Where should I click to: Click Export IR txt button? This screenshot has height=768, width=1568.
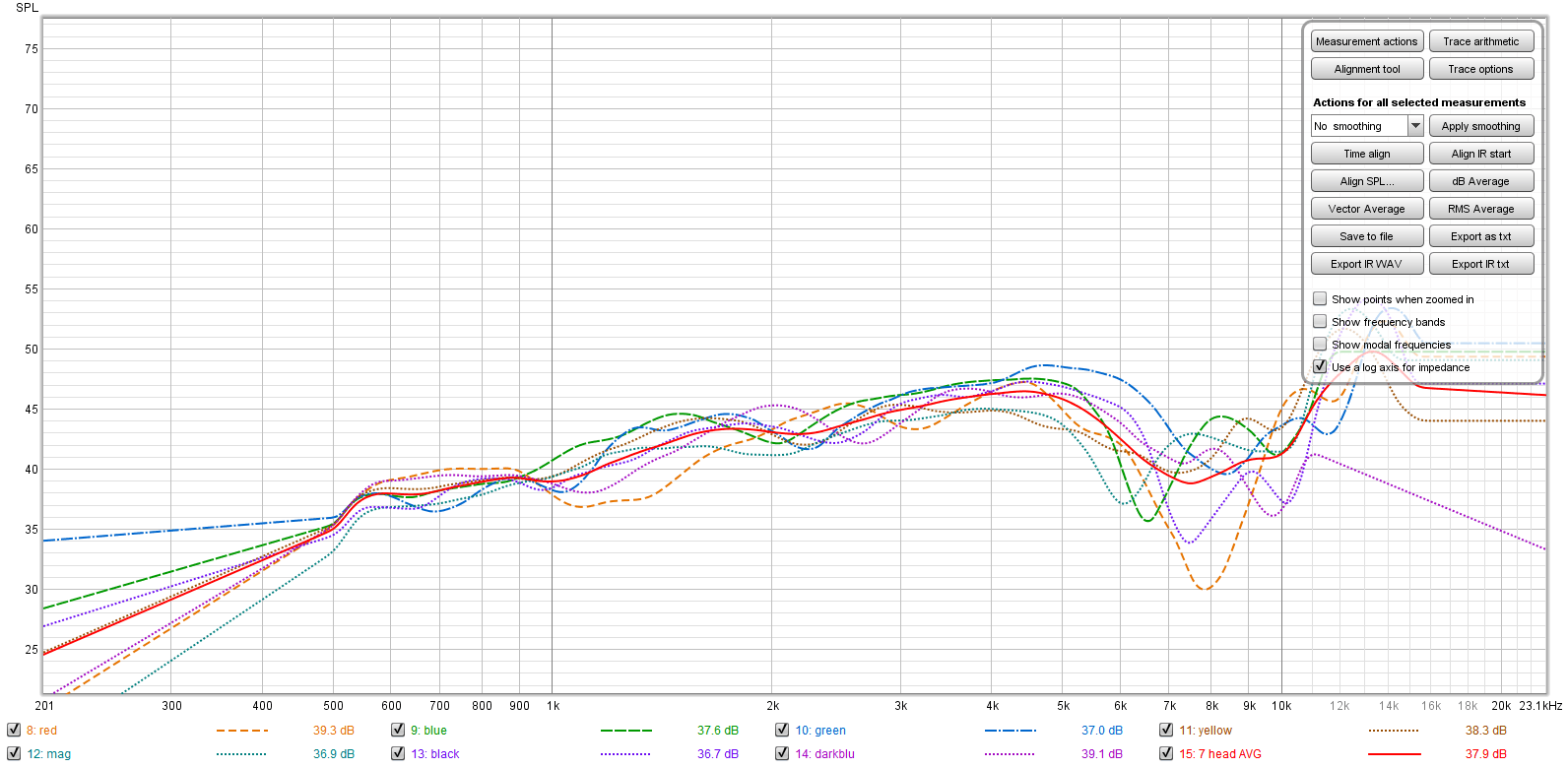pyautogui.click(x=1481, y=264)
